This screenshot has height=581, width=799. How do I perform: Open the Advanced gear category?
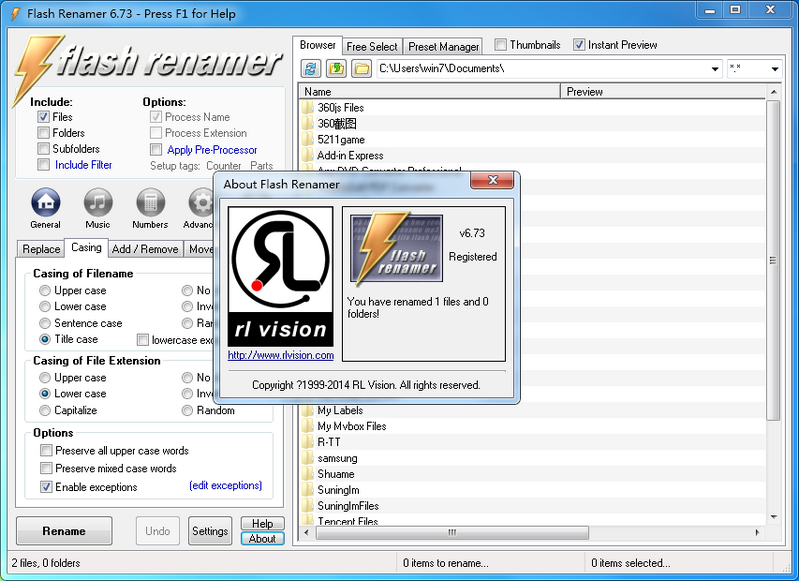pyautogui.click(x=201, y=202)
